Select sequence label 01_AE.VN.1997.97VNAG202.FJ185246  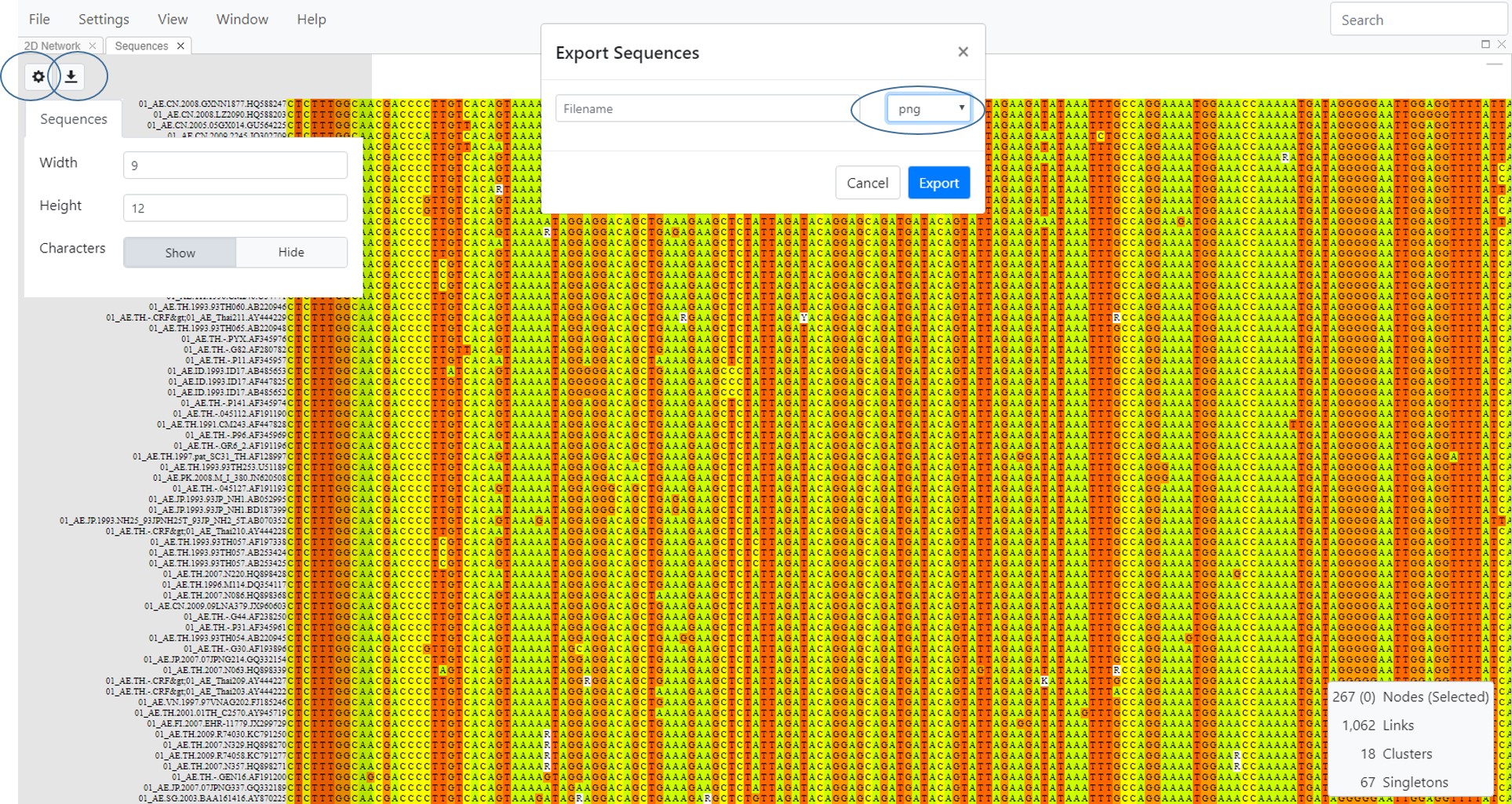click(213, 702)
